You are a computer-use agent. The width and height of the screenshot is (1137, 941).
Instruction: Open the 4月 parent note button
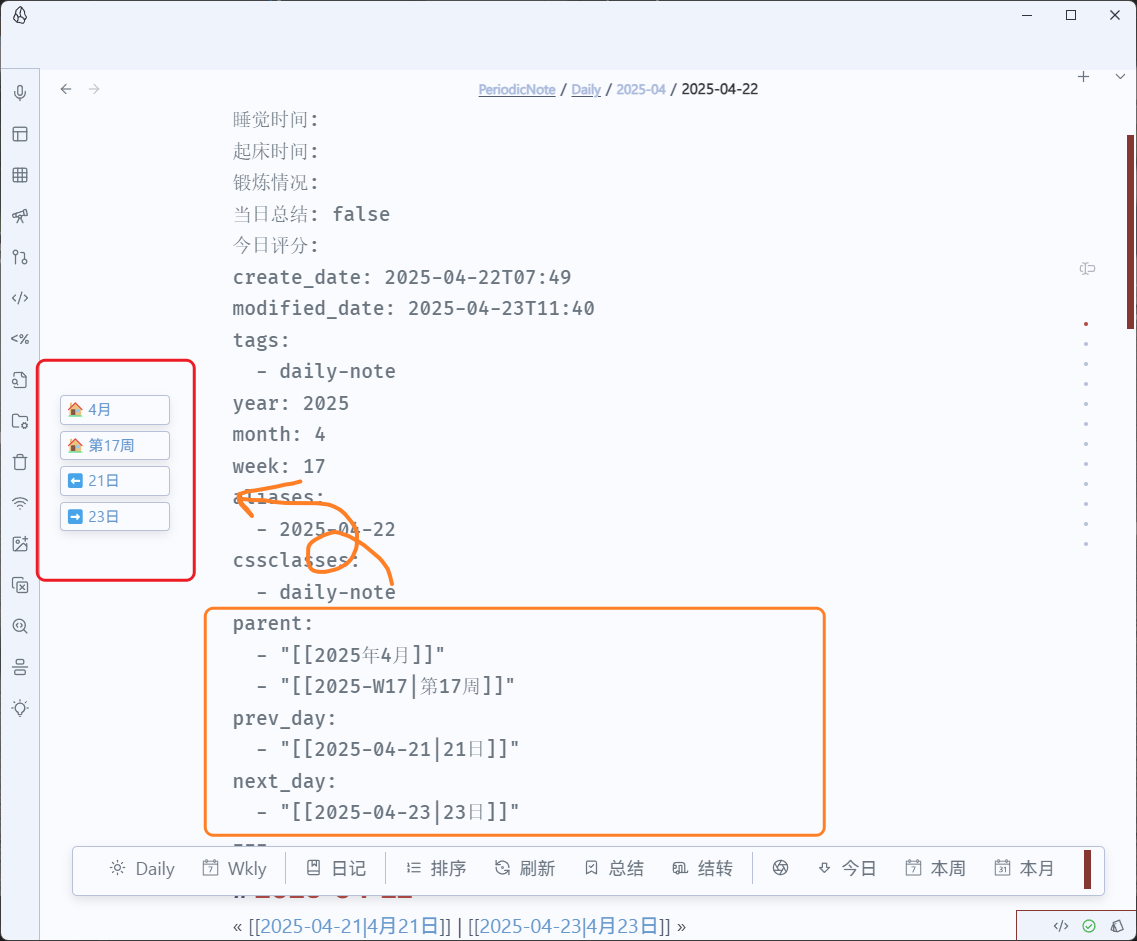[x=115, y=410]
